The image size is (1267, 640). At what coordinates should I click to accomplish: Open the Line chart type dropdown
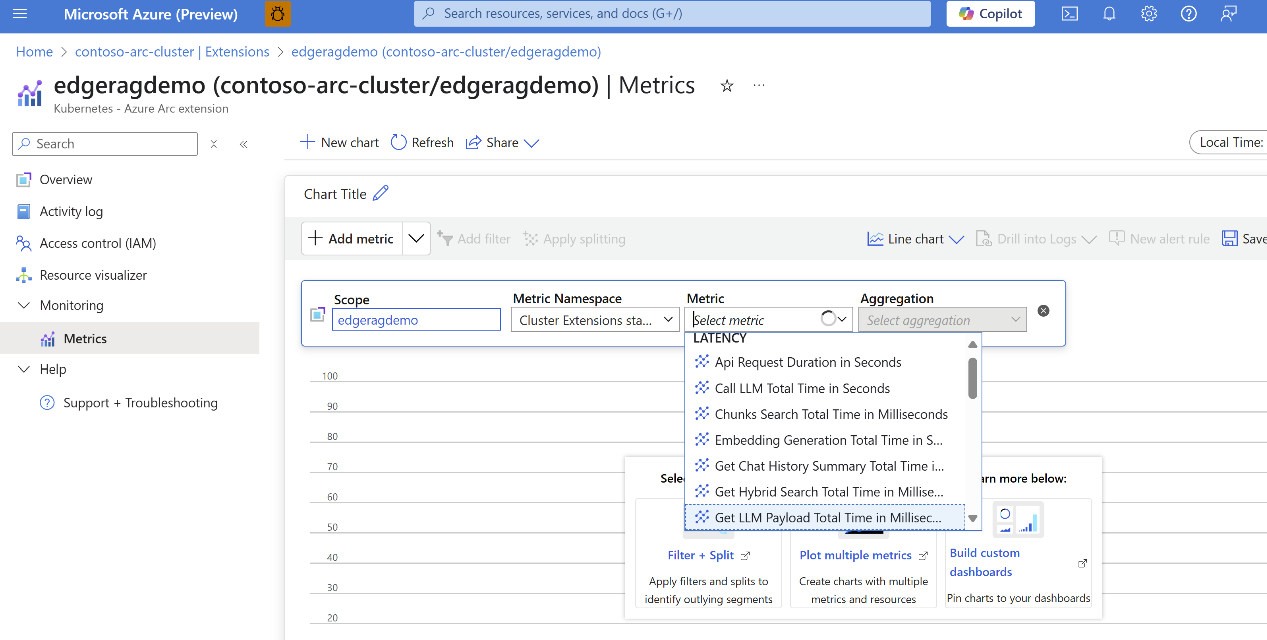pos(915,239)
